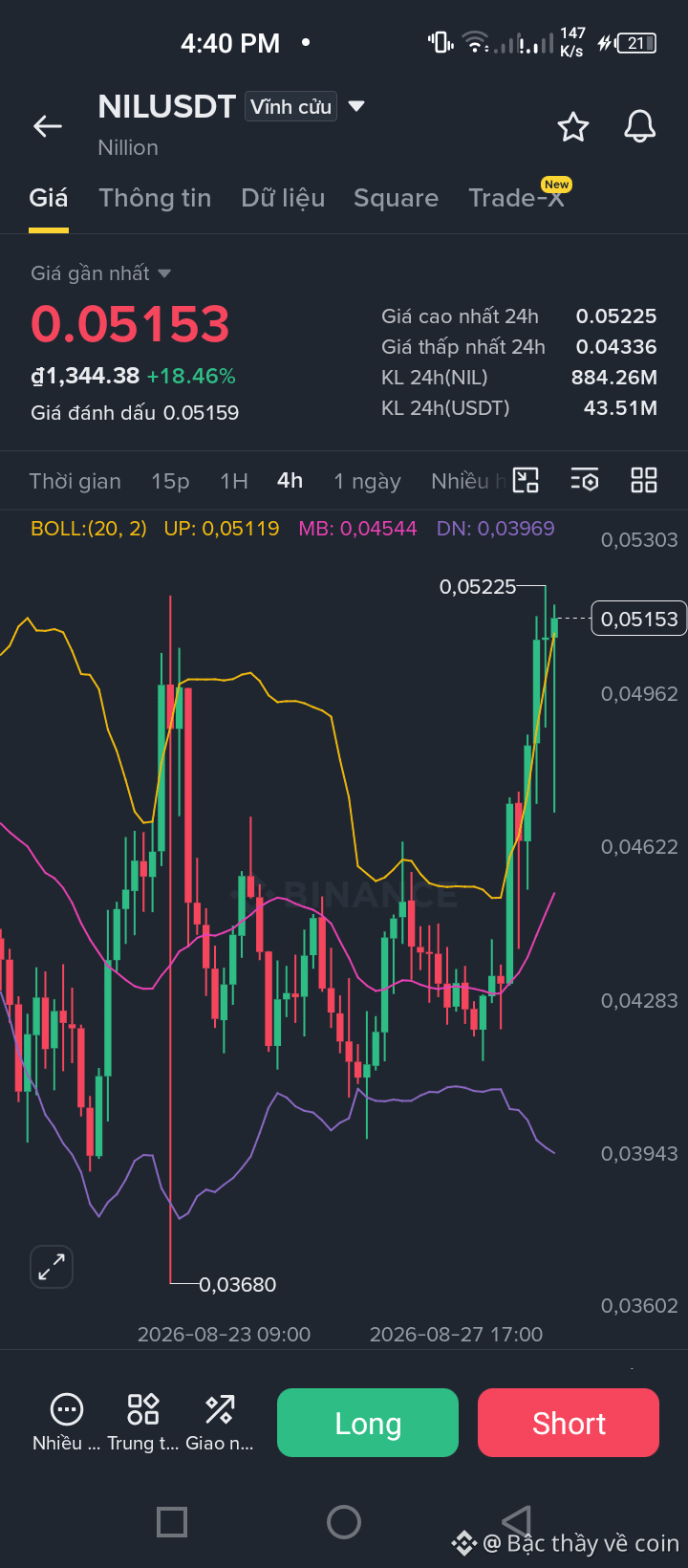The height and width of the screenshot is (1568, 688).
Task: Open the chart layout grid icon
Action: click(x=644, y=480)
